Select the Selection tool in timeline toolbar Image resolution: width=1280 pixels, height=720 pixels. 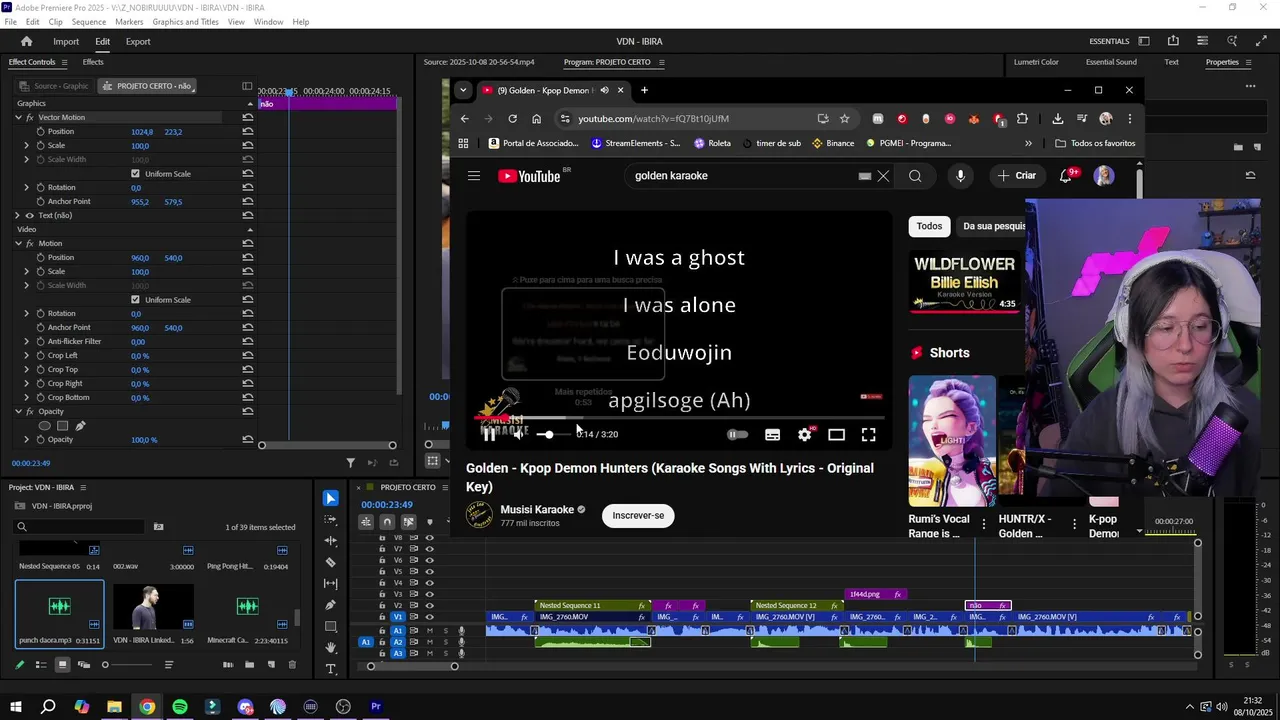click(x=331, y=498)
